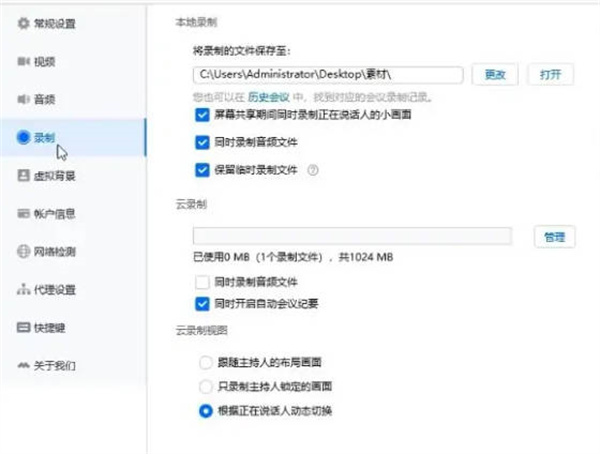Click the help icon next to 保留临时录制文件
This screenshot has height=454, width=600.
tap(313, 170)
